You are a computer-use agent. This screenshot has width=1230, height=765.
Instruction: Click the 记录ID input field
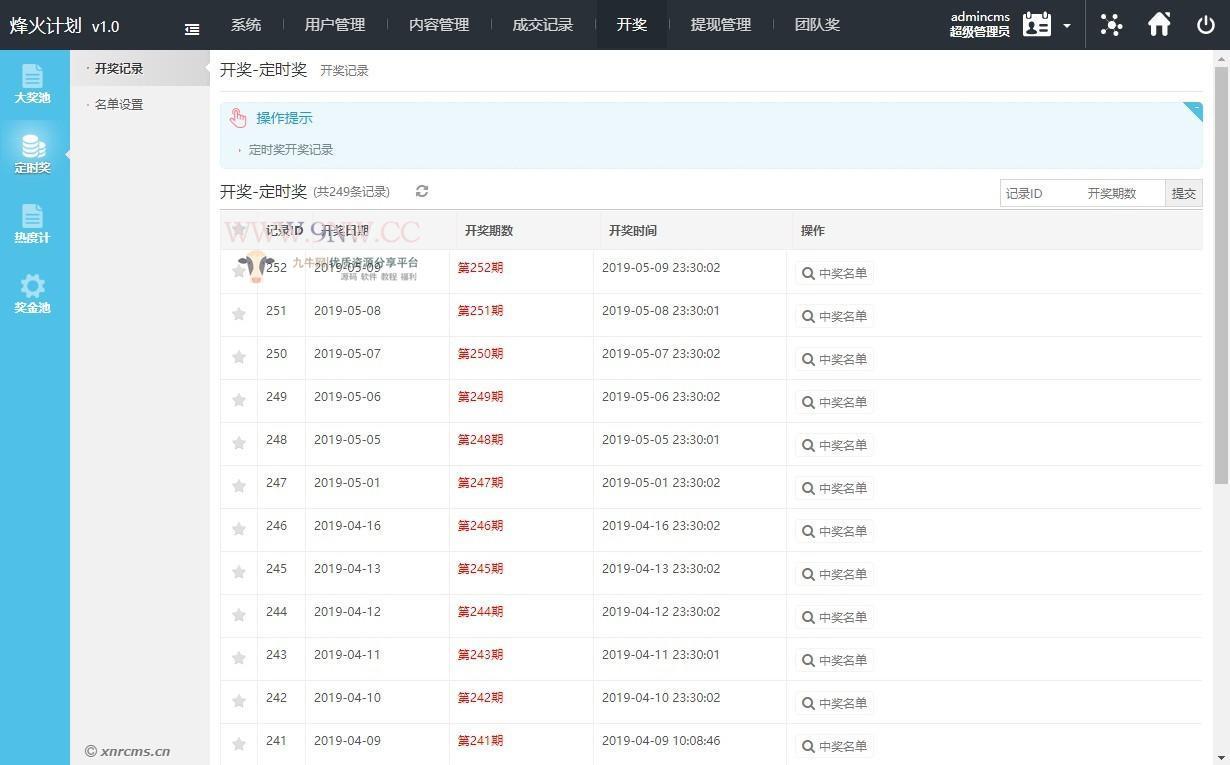pos(1030,193)
